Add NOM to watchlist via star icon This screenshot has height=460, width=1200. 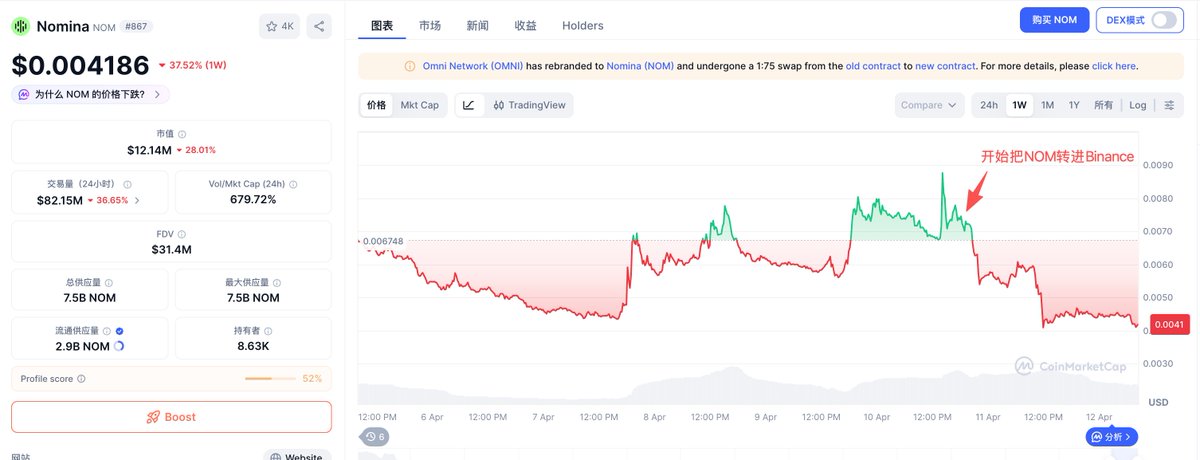(277, 26)
